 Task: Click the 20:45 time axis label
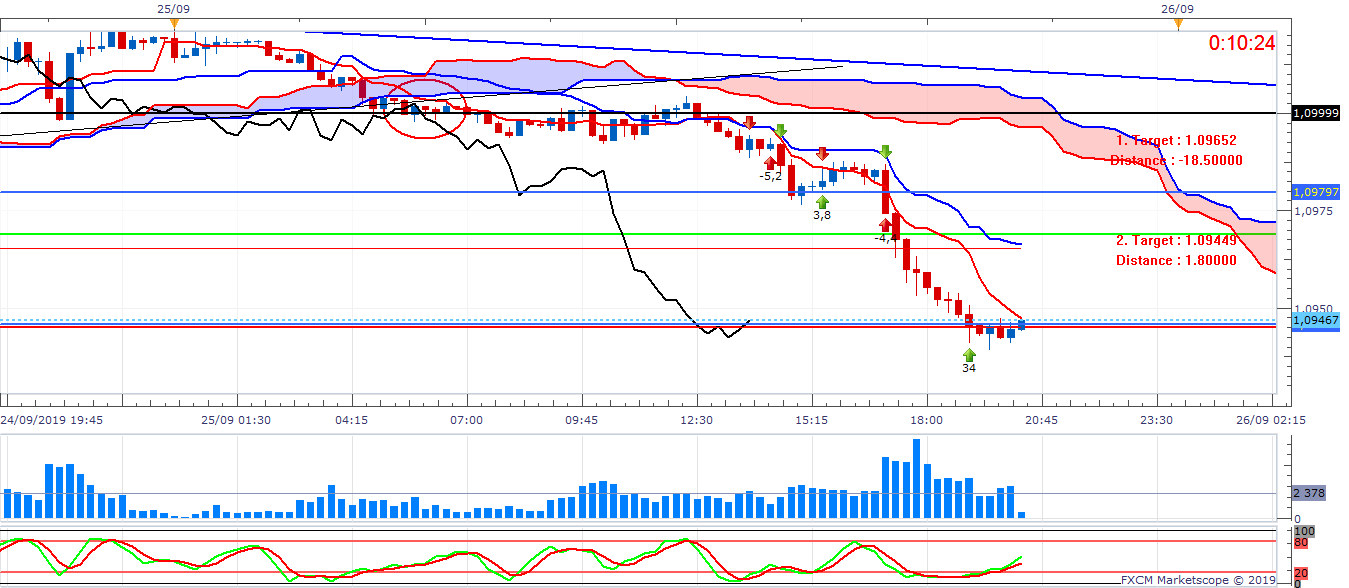(x=1041, y=420)
